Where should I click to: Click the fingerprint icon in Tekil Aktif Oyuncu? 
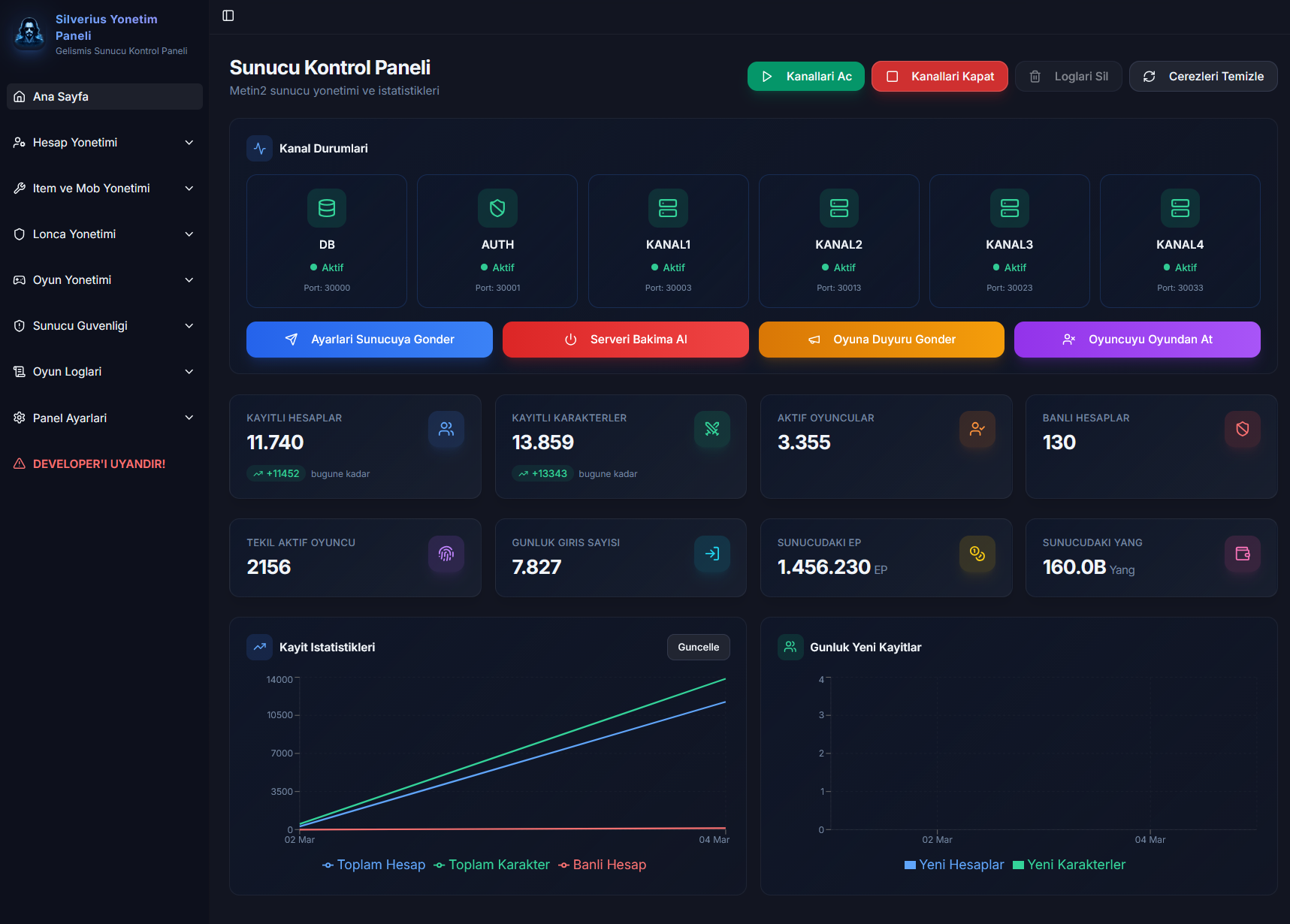click(446, 554)
